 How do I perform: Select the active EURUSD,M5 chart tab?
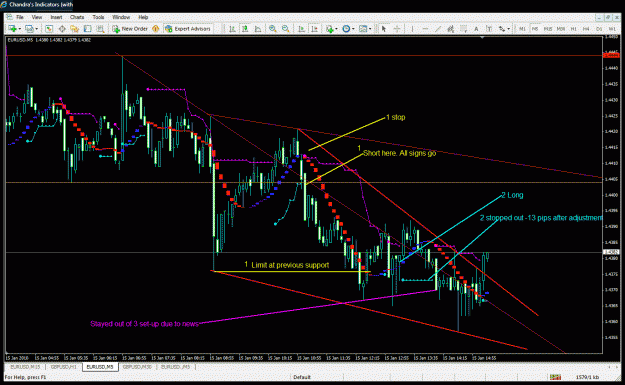click(100, 367)
